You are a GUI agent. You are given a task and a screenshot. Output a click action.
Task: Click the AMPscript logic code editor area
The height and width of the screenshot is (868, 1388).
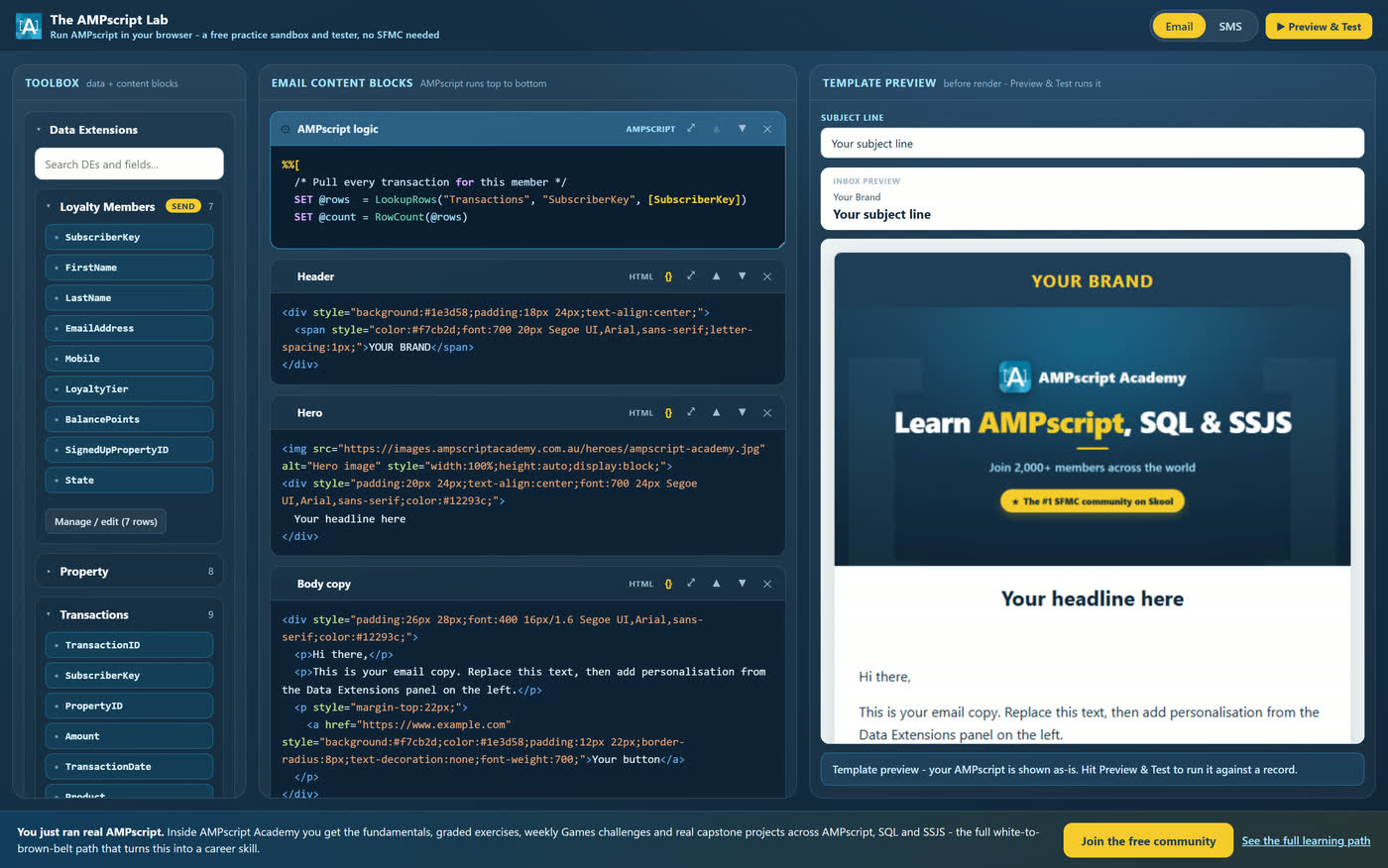(527, 197)
